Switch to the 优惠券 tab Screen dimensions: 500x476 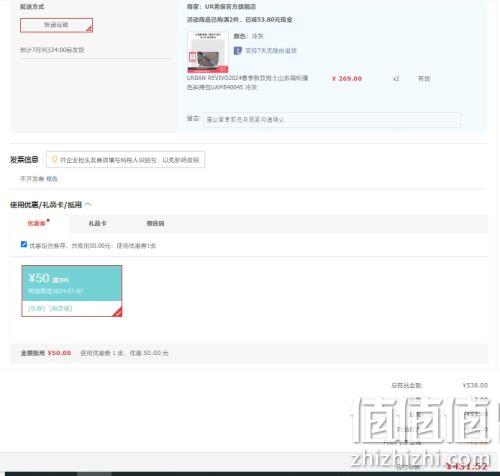tap(36, 223)
